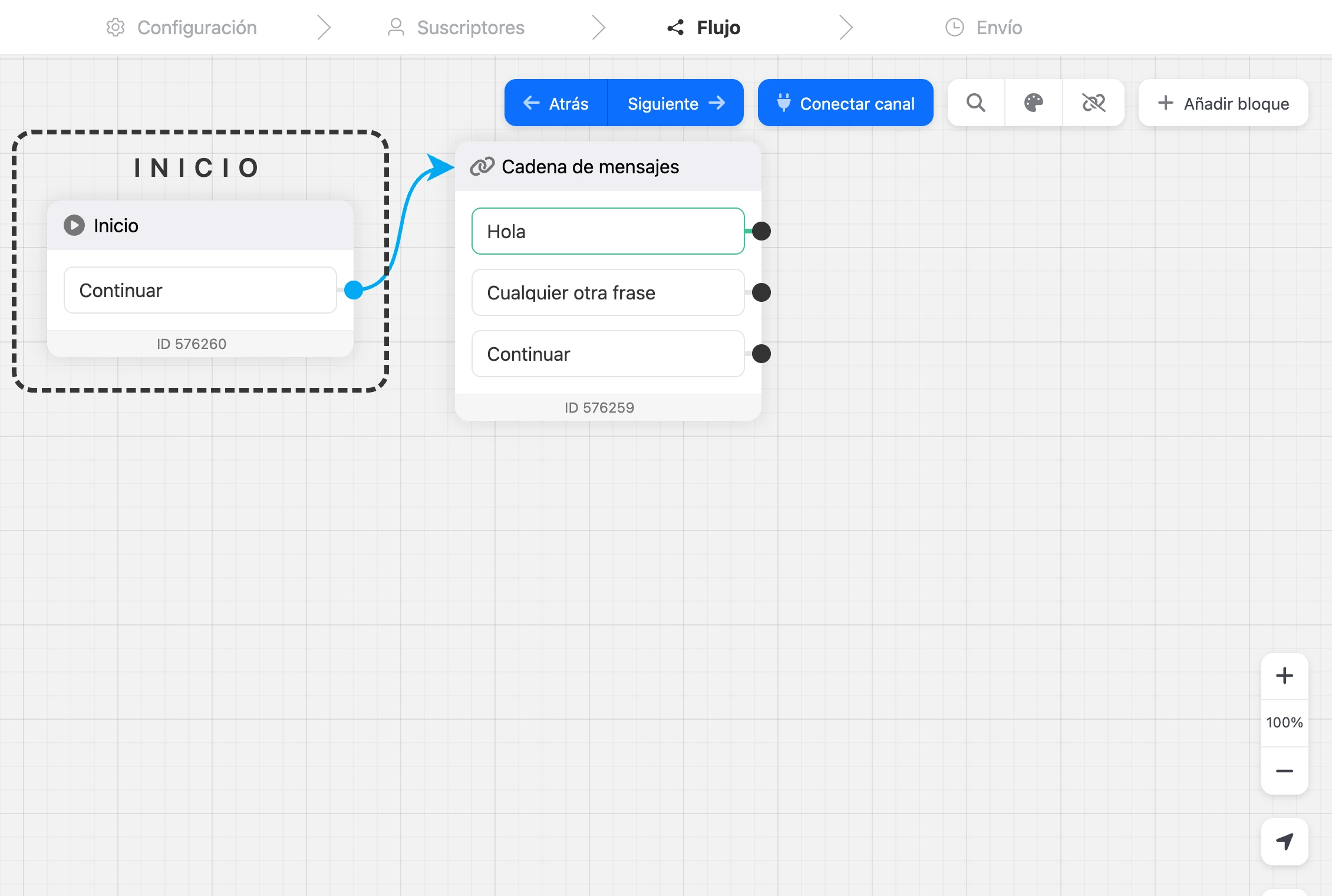
Task: Zoom in with the plus button
Action: (x=1285, y=676)
